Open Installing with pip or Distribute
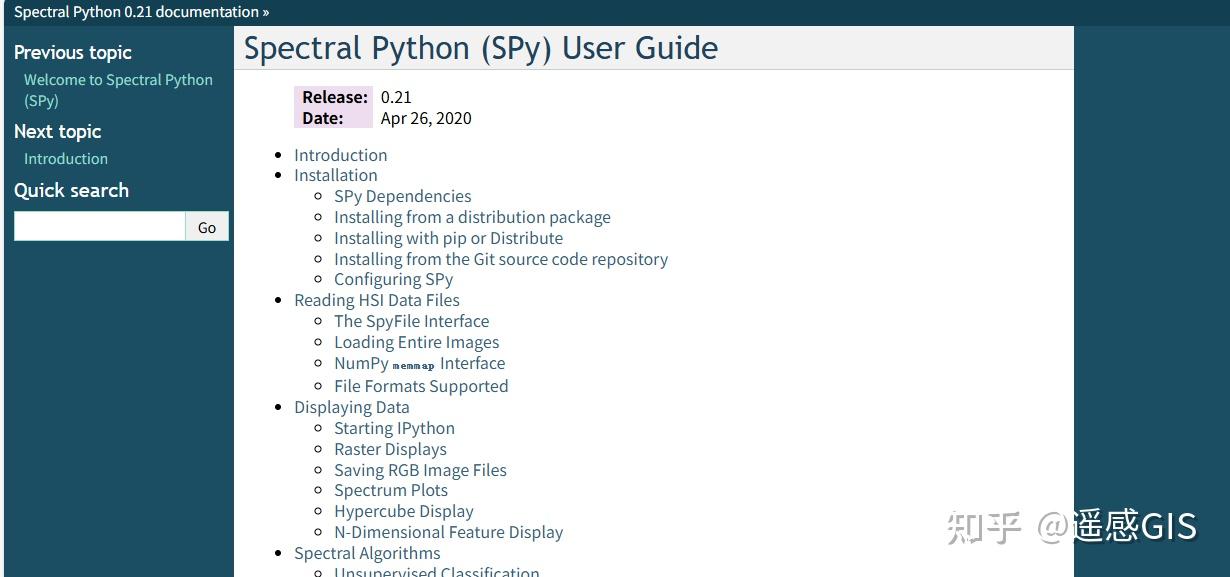The width and height of the screenshot is (1230, 577). point(448,238)
